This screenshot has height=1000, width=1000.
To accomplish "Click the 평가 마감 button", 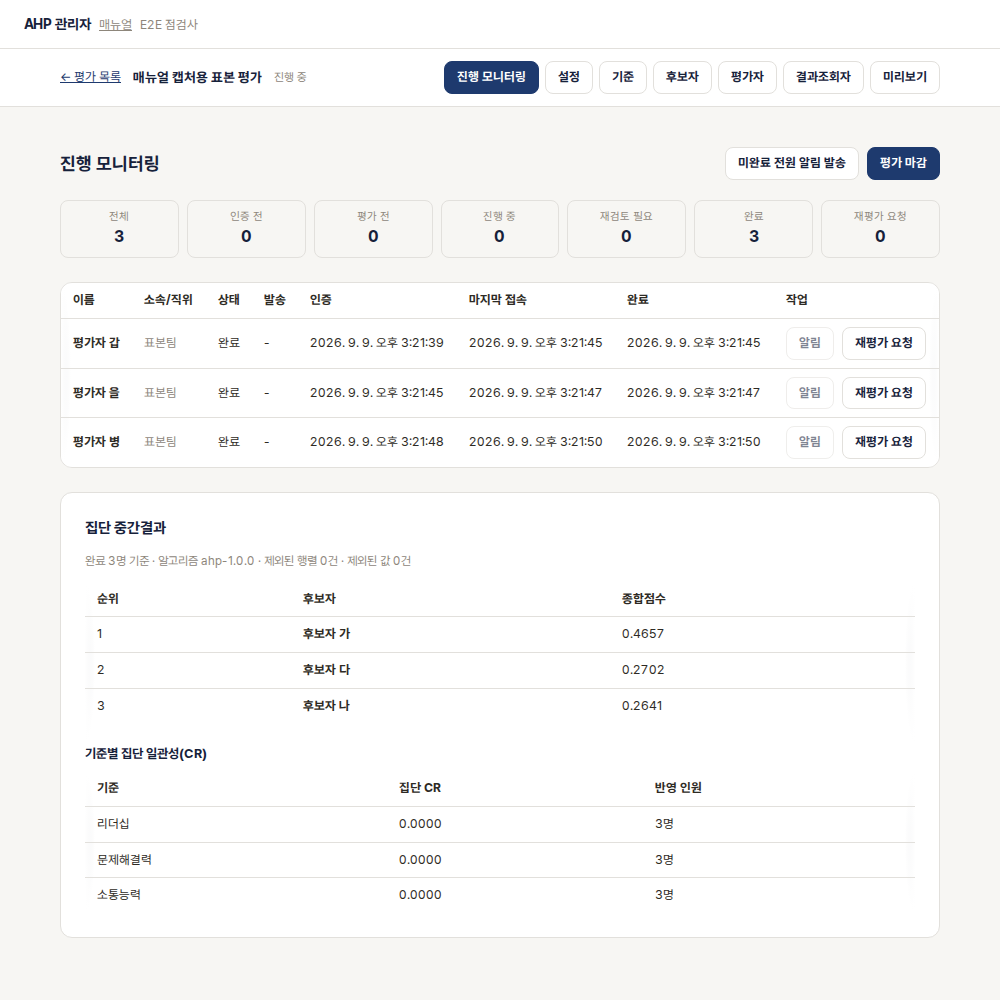I will click(903, 163).
